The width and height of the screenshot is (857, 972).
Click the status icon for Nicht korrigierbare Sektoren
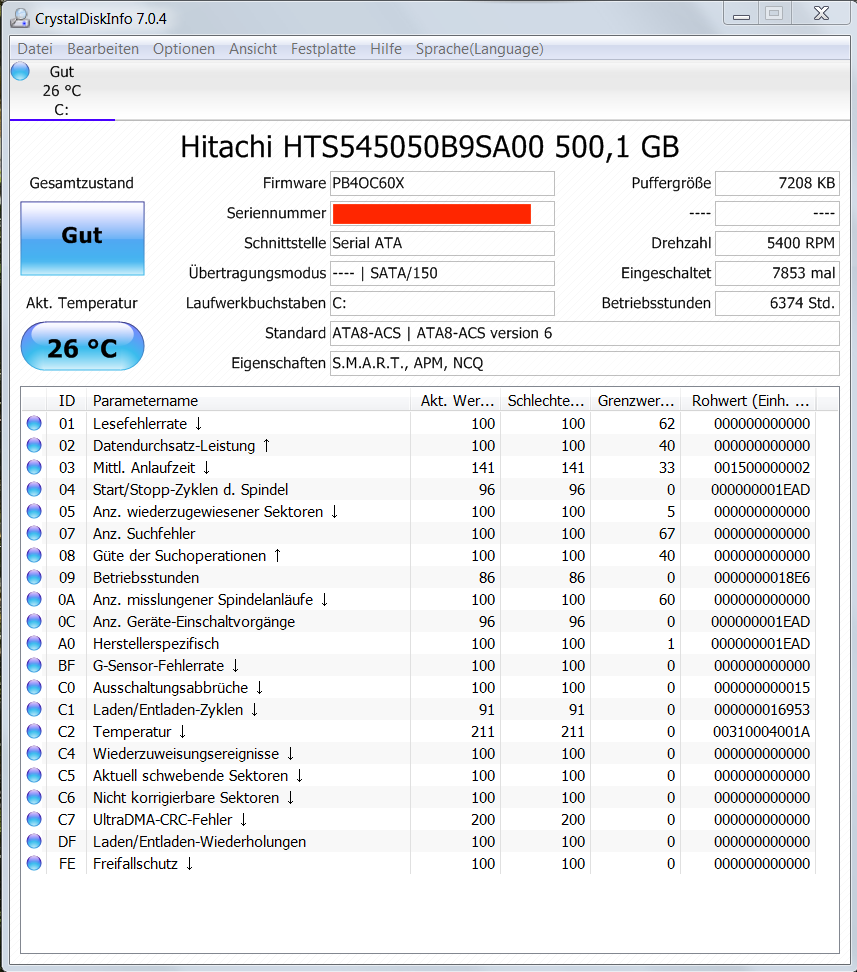34,797
